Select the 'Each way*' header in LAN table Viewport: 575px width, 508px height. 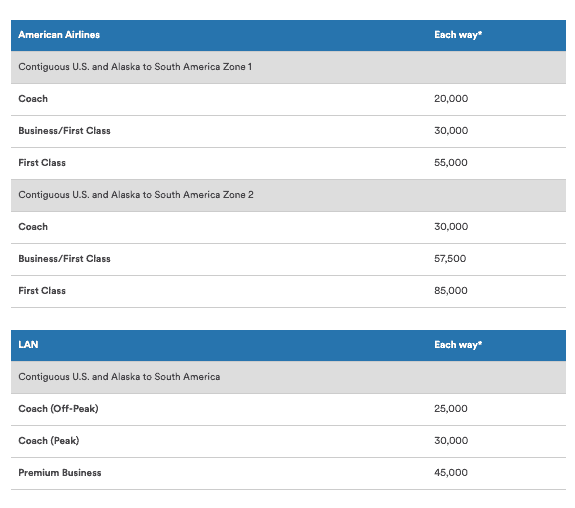(458, 345)
